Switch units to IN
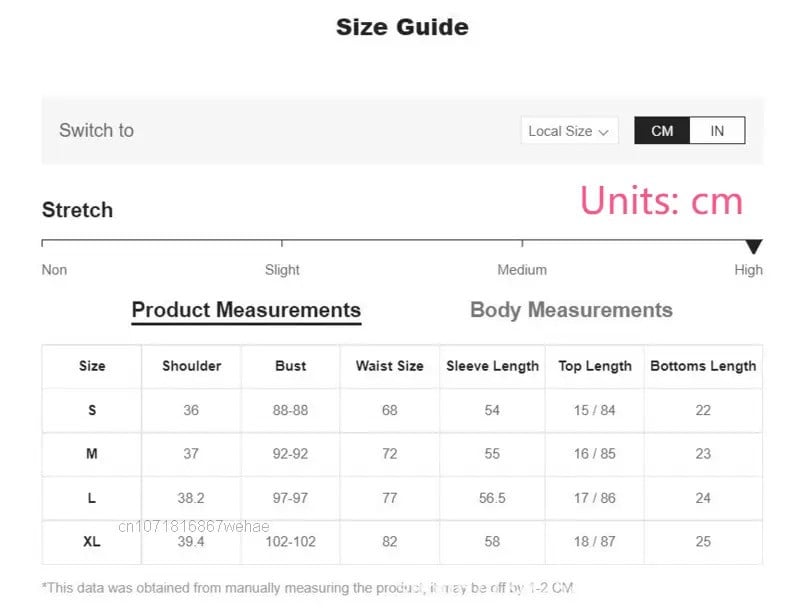Viewport: 800px width, 612px height. [x=717, y=131]
